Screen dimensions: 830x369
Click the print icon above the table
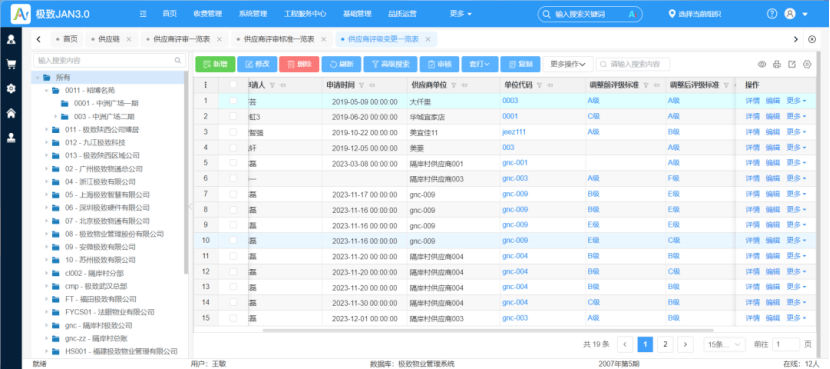click(777, 65)
